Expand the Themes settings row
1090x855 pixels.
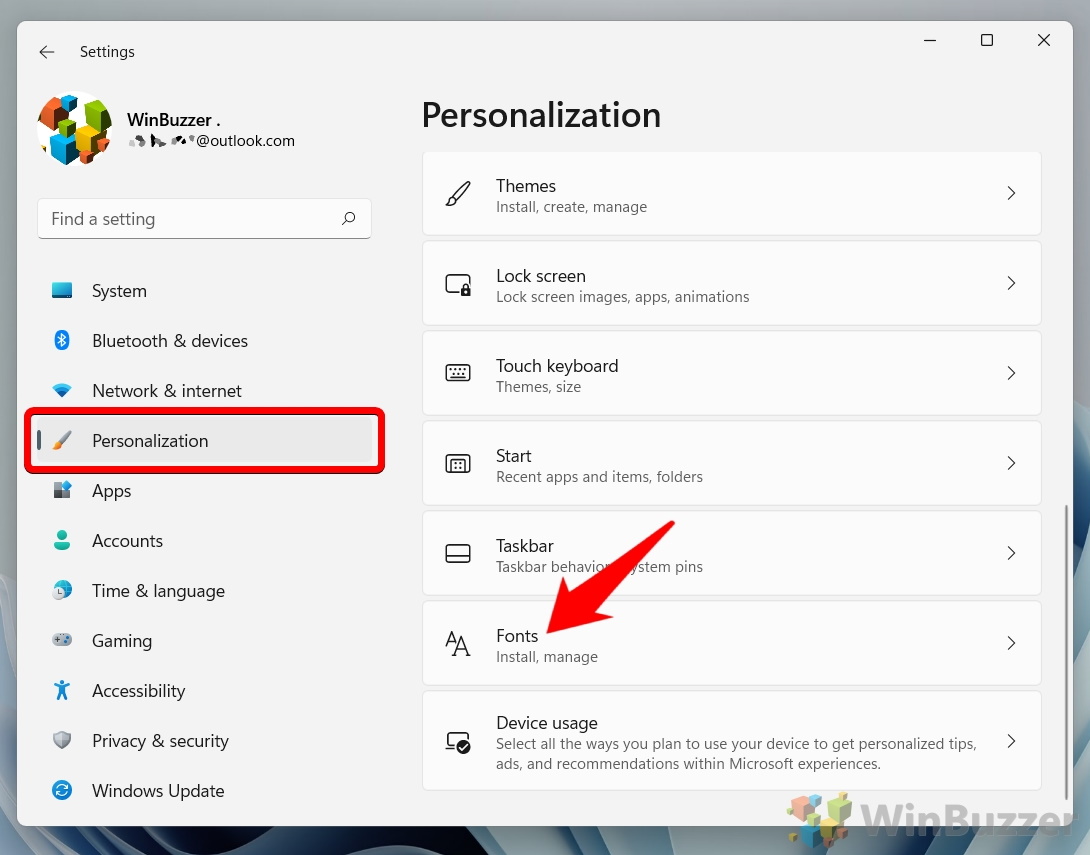click(731, 193)
